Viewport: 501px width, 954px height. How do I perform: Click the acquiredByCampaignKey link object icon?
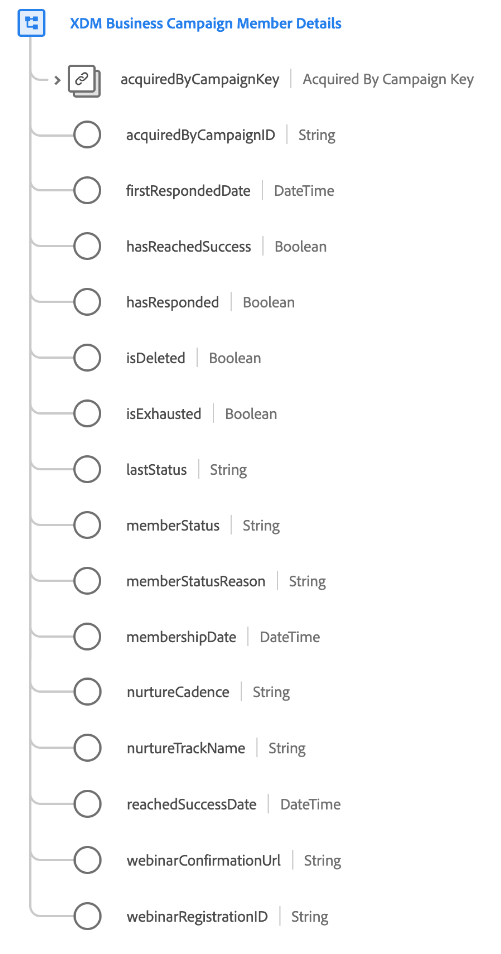coord(84,80)
